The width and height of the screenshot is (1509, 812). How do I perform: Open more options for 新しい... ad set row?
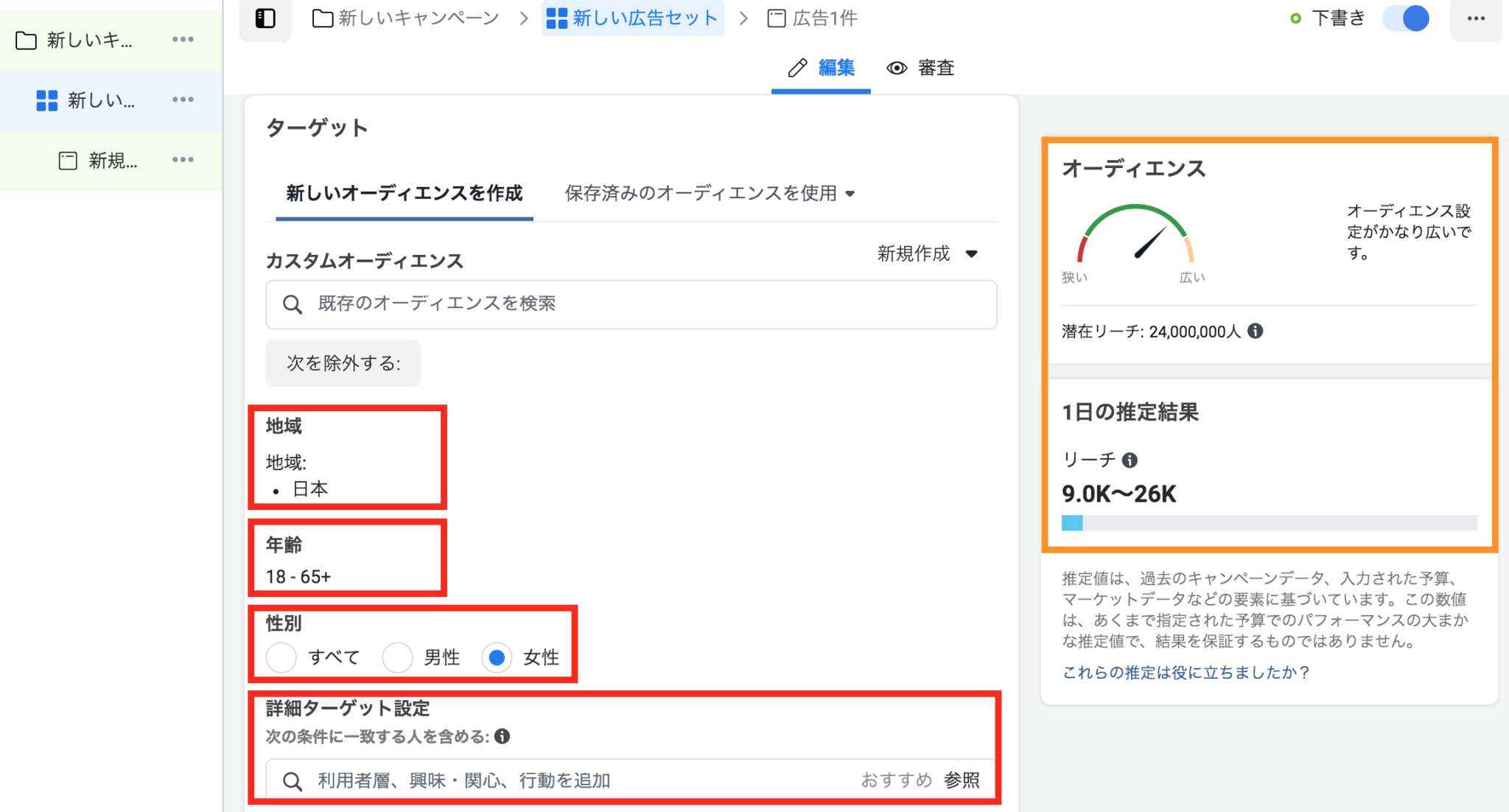coord(183,99)
